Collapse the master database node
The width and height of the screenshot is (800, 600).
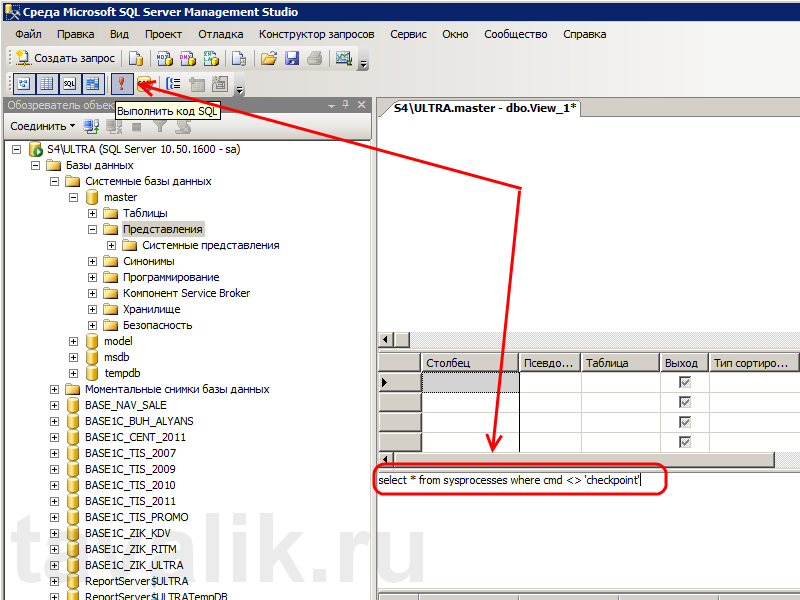click(73, 197)
